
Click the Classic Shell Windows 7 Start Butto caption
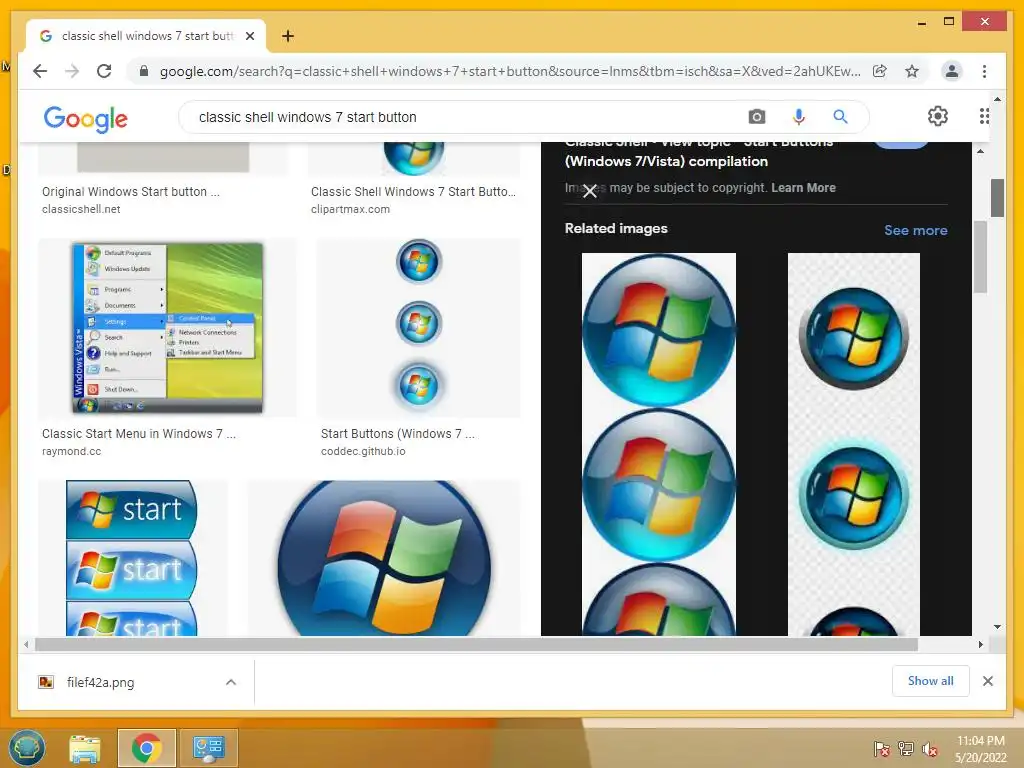(413, 191)
